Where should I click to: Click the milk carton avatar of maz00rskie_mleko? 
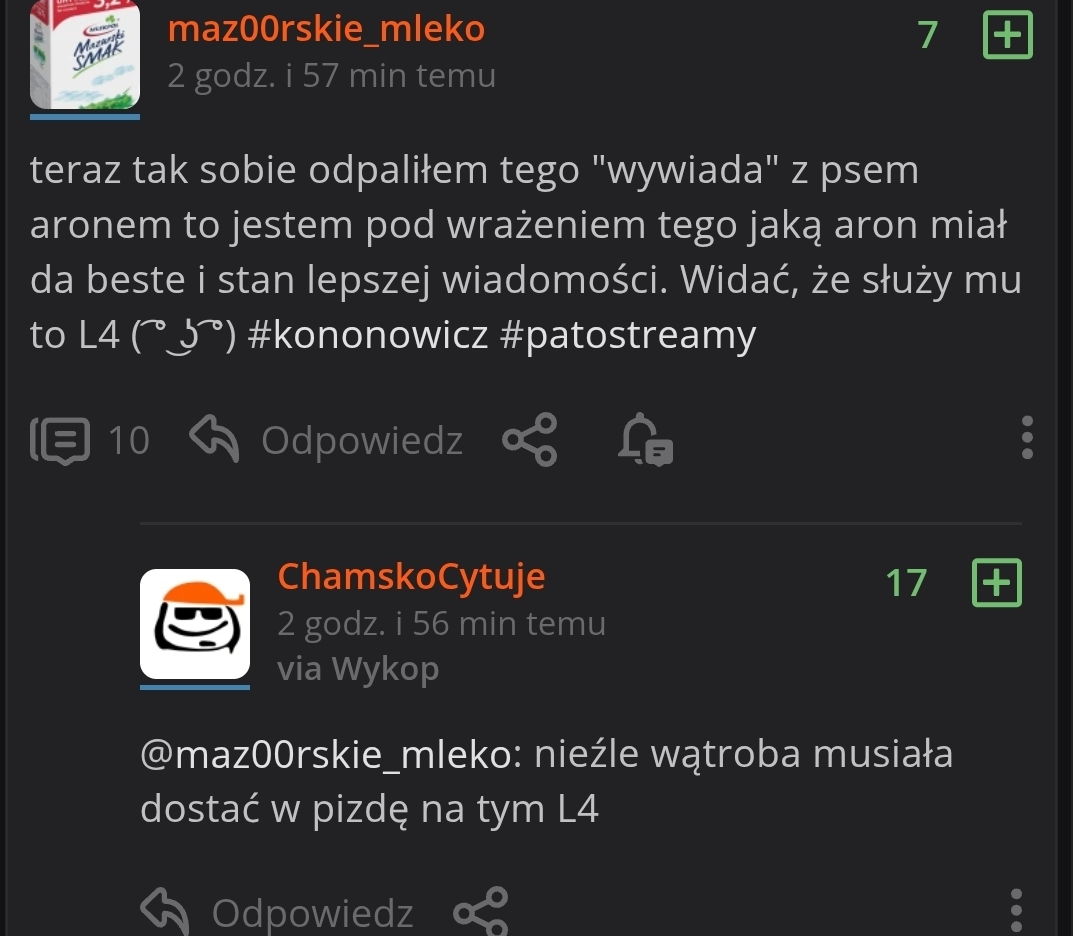(85, 55)
